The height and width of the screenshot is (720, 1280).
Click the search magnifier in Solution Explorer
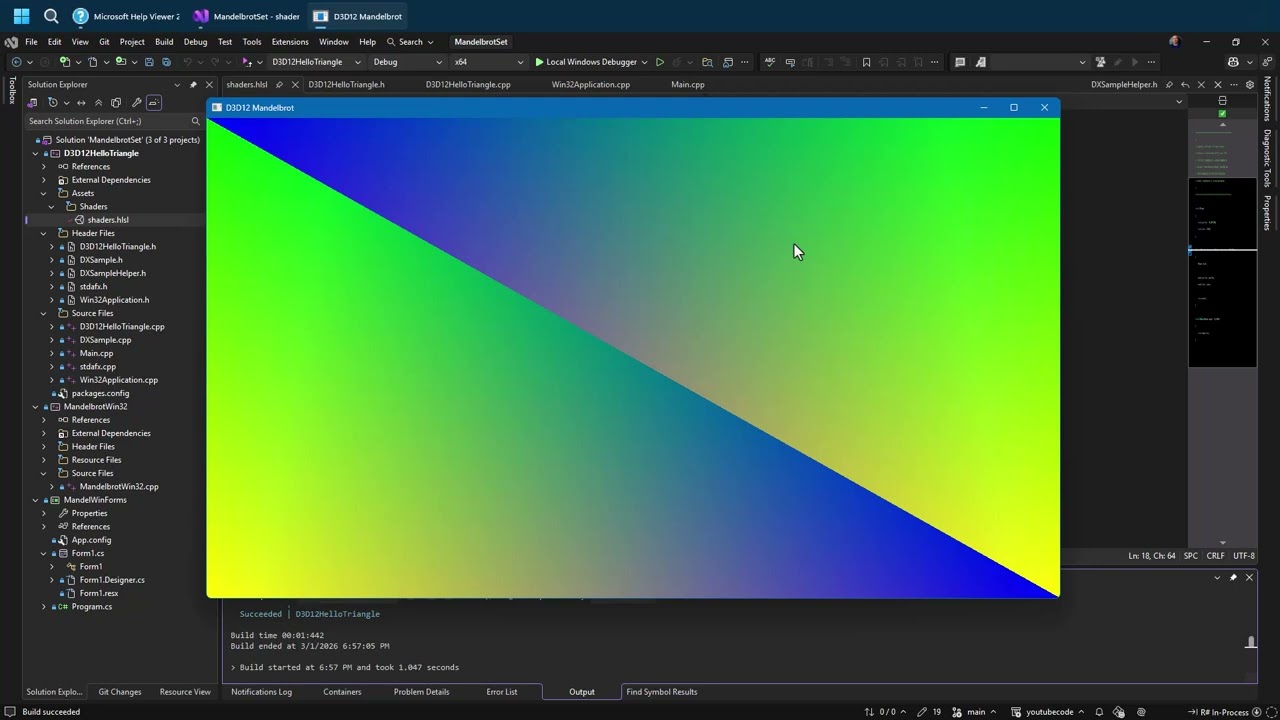195,121
